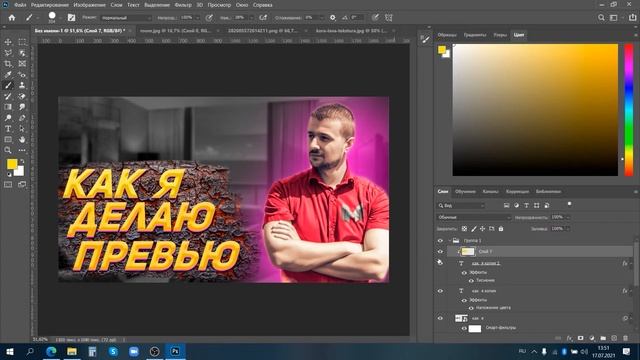Open the Edit Toolbar three-dots menu

[22, 150]
